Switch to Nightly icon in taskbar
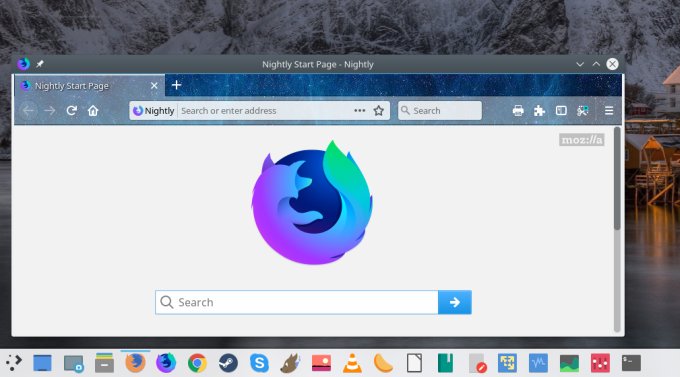The width and height of the screenshot is (680, 377). [x=166, y=363]
